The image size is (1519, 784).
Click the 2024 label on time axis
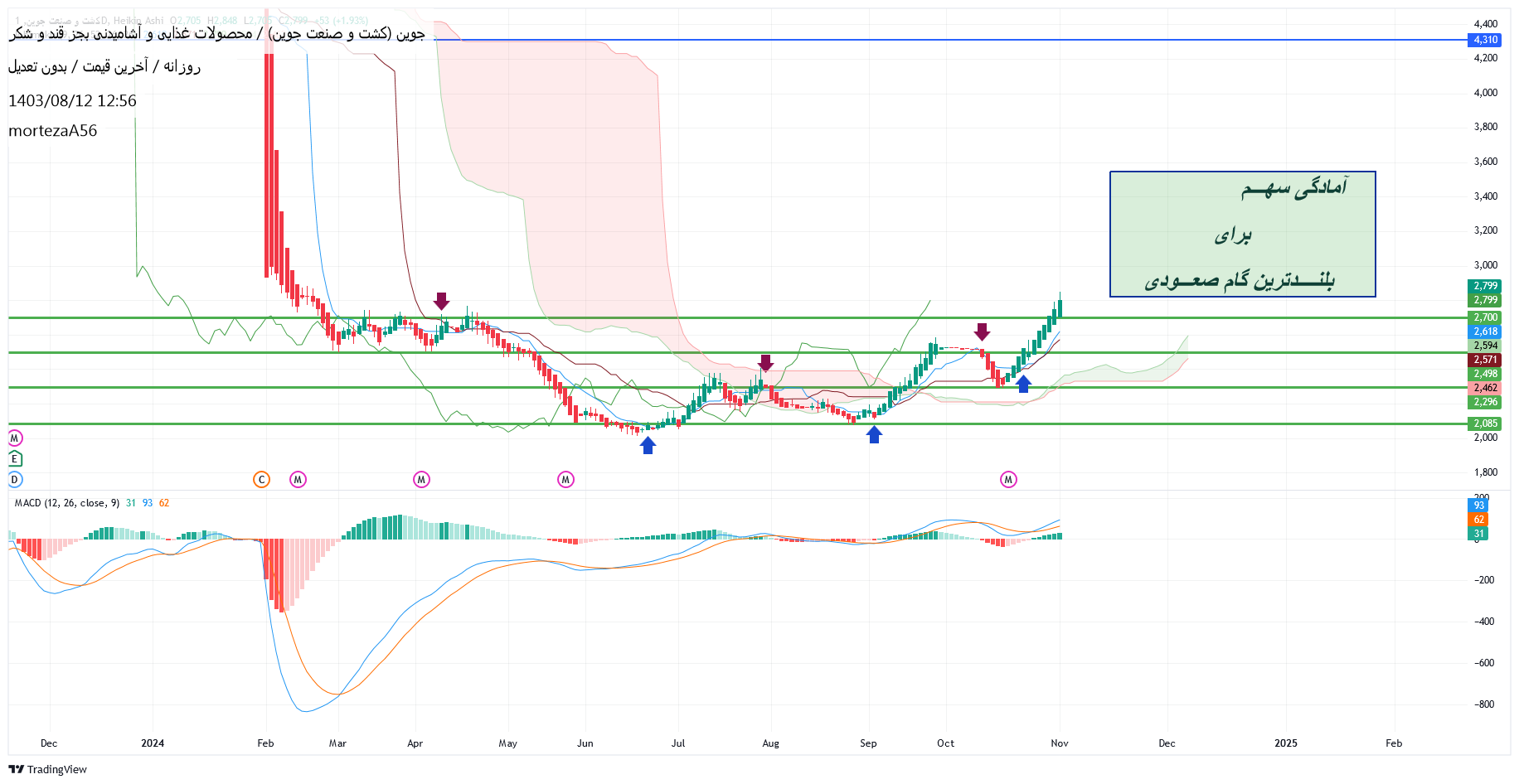(x=153, y=743)
